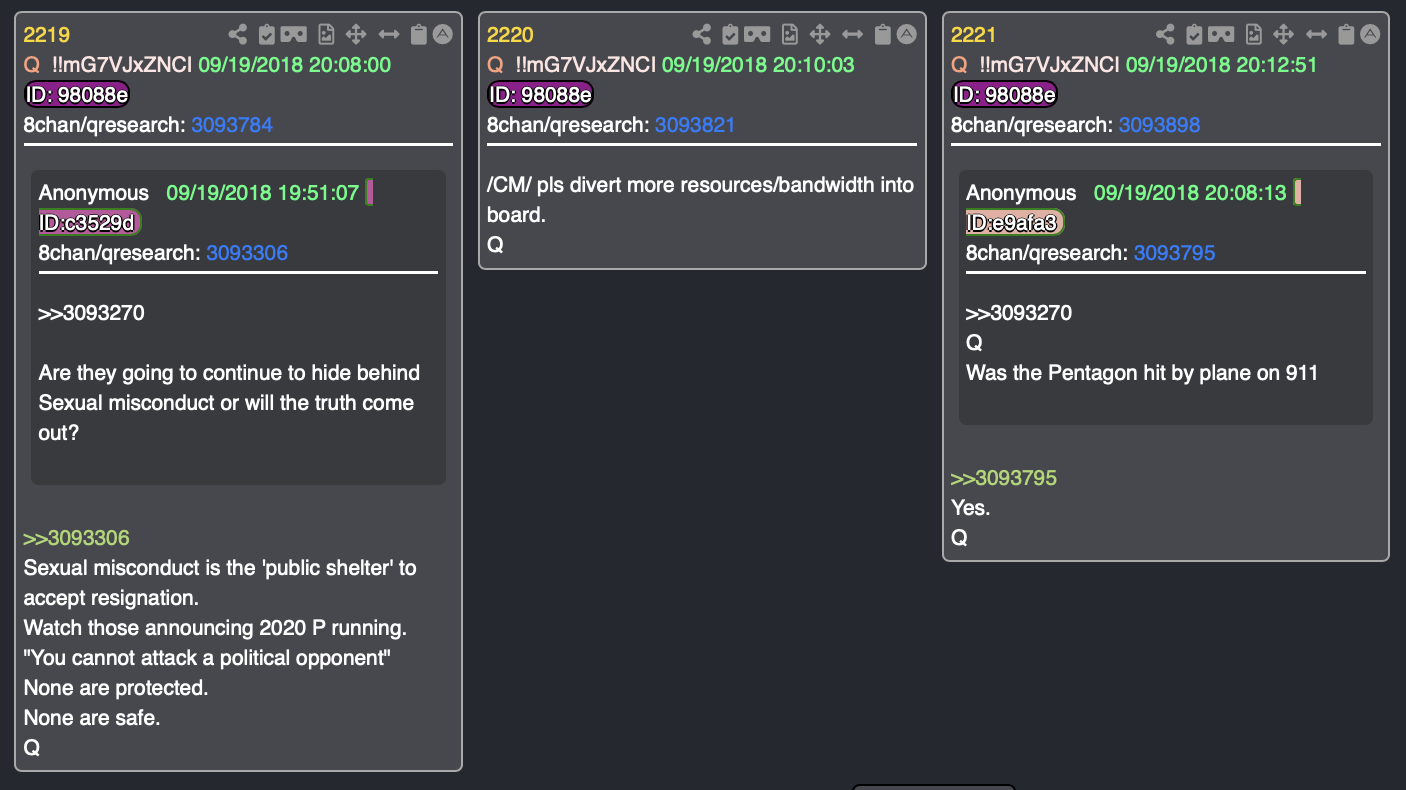Open 8chan thread link 3093821
Viewport: 1406px width, 790px height.
(695, 125)
